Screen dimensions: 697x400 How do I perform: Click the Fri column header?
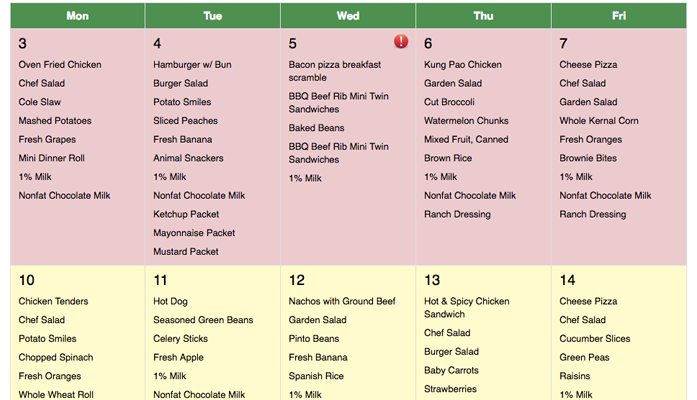click(619, 16)
